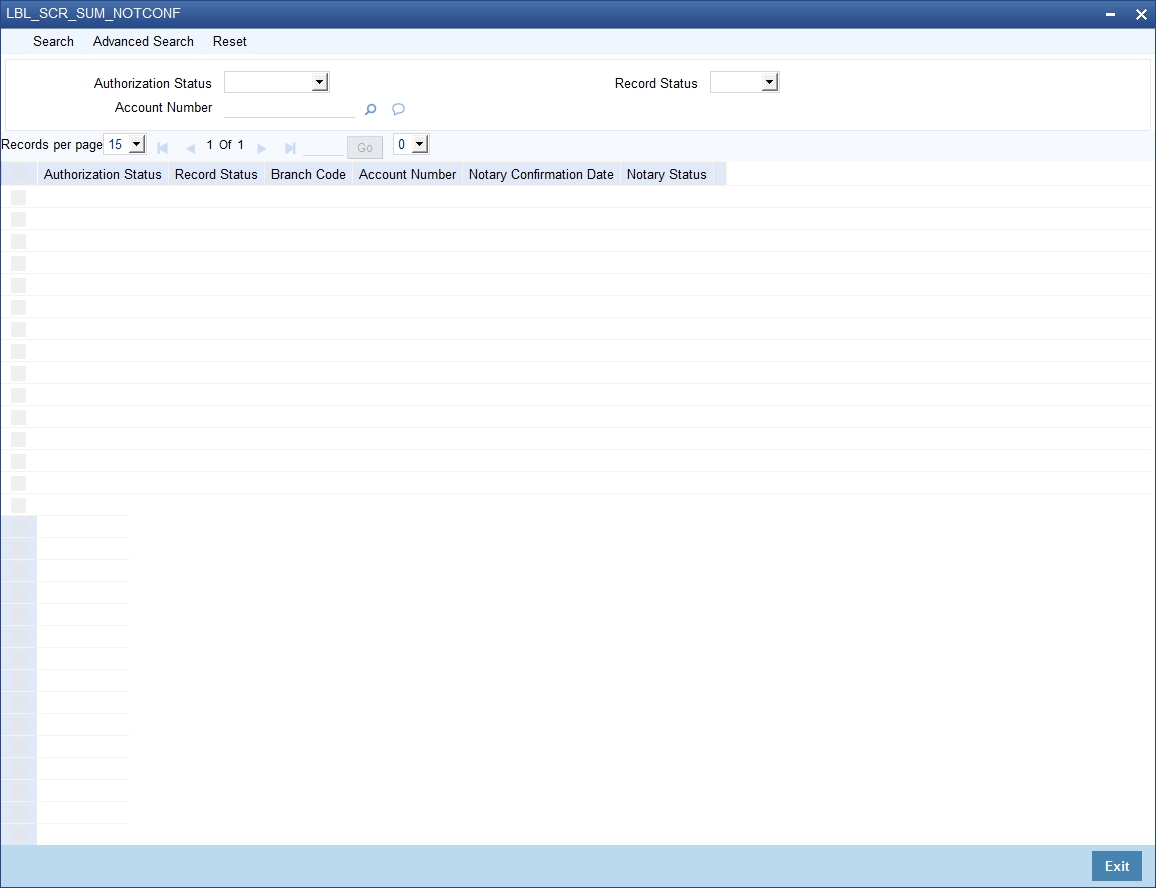
Task: Sort by Record Status column header
Action: [x=216, y=175]
